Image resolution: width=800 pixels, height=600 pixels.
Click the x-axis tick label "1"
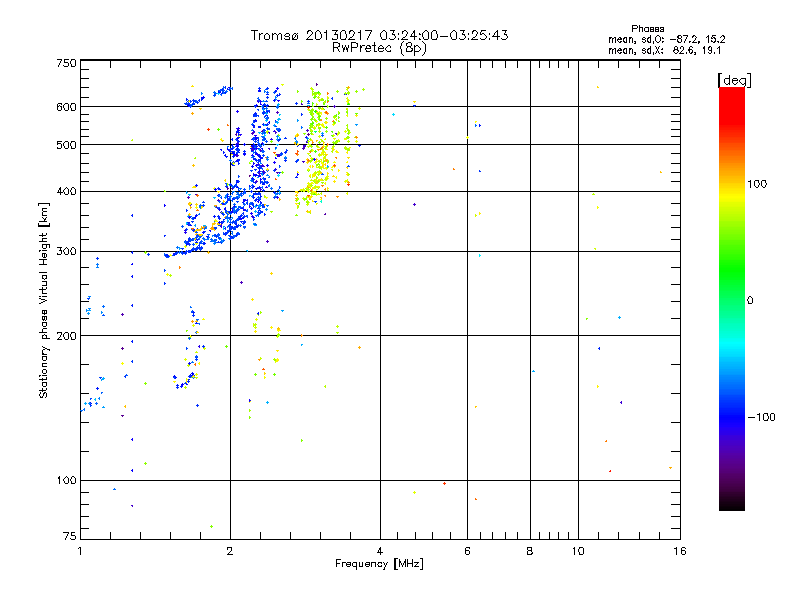coord(80,551)
